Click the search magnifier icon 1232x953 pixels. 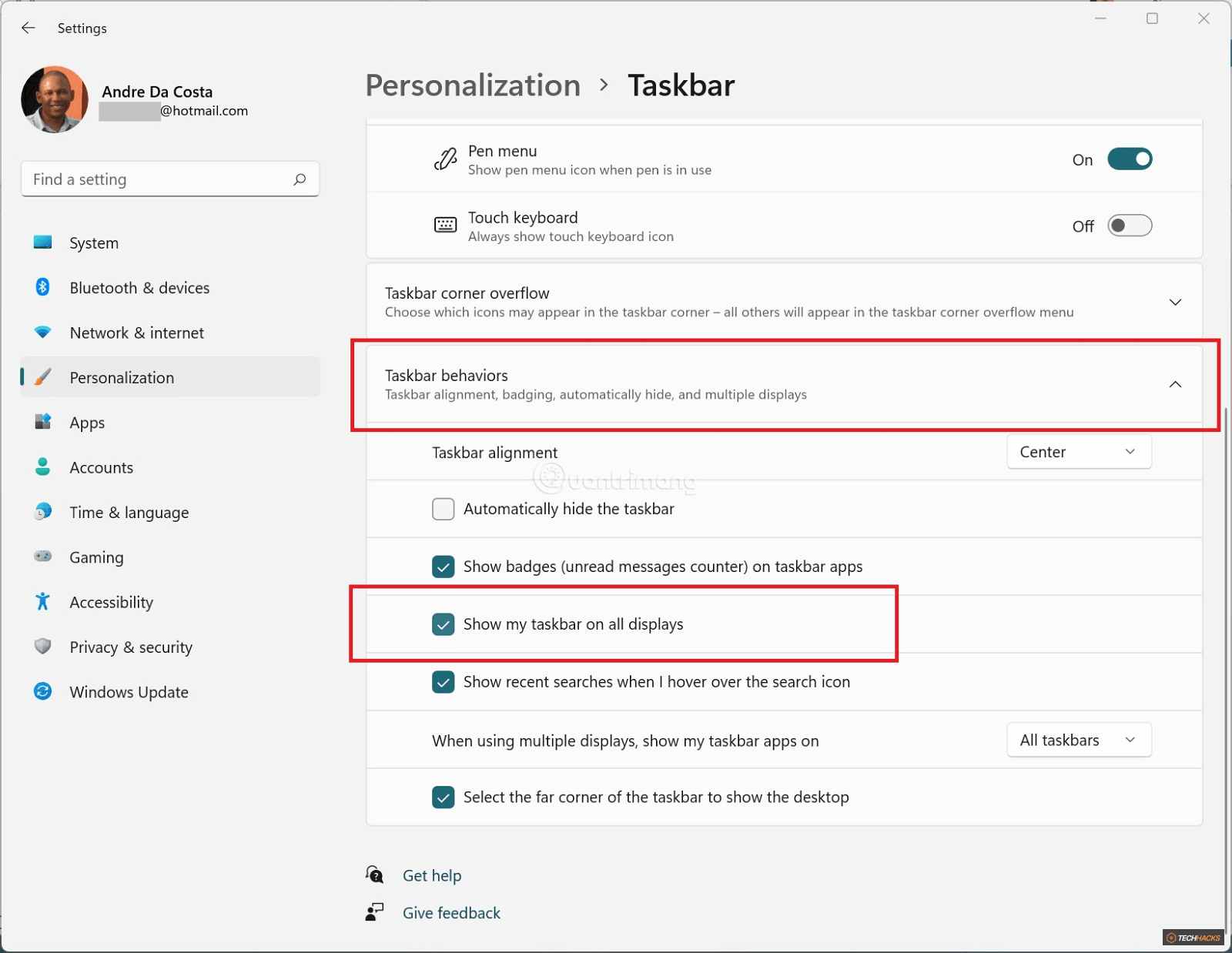click(300, 179)
